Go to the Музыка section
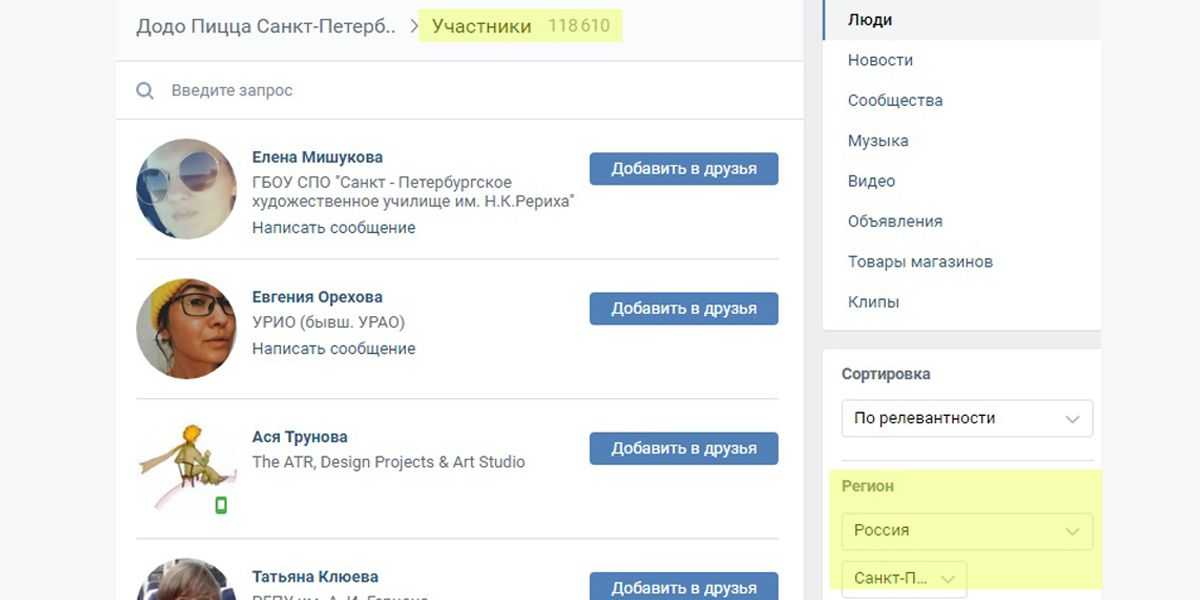Screen dimensions: 1200x600 pos(878,141)
